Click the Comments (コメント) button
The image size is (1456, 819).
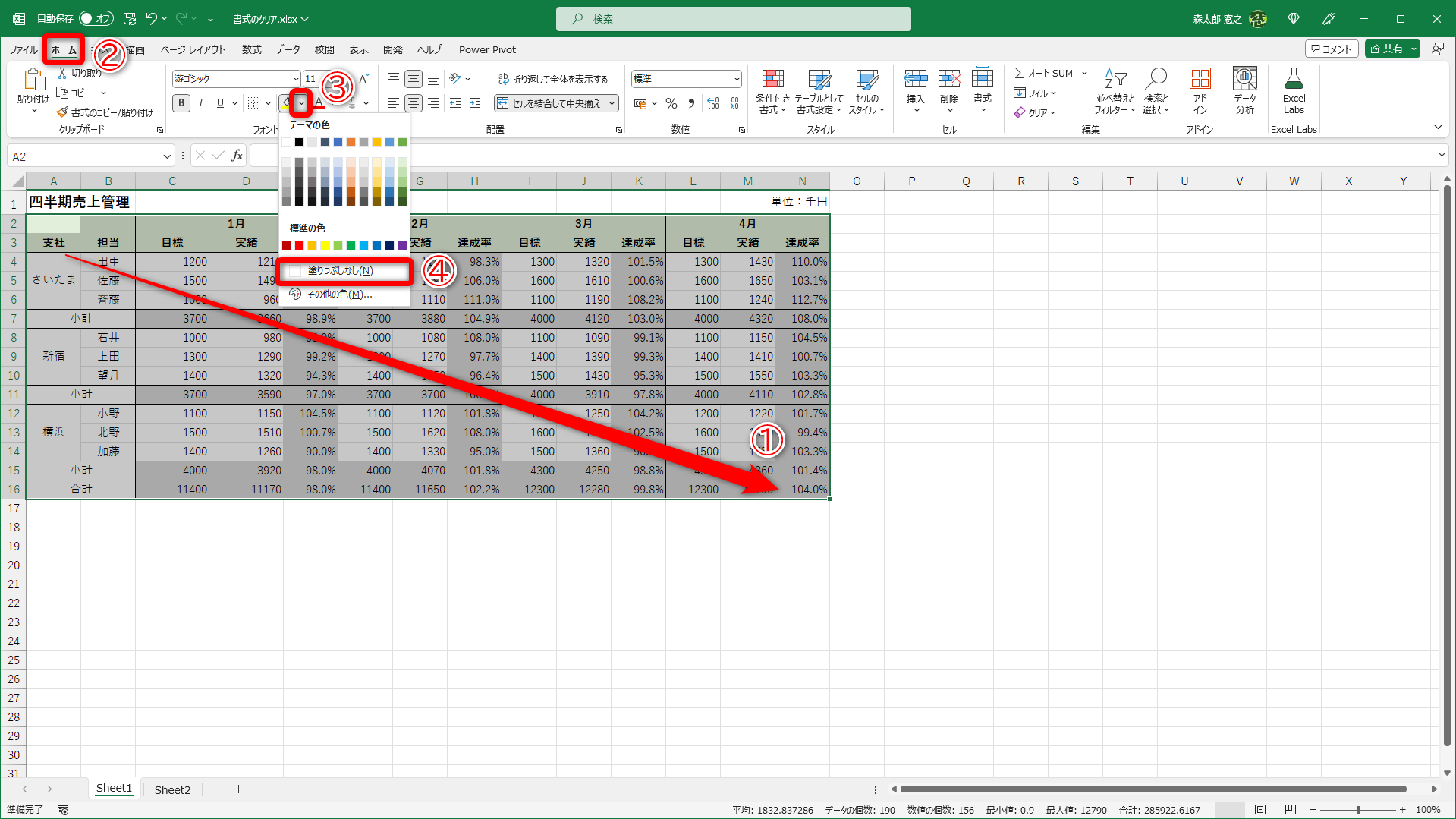[x=1332, y=49]
